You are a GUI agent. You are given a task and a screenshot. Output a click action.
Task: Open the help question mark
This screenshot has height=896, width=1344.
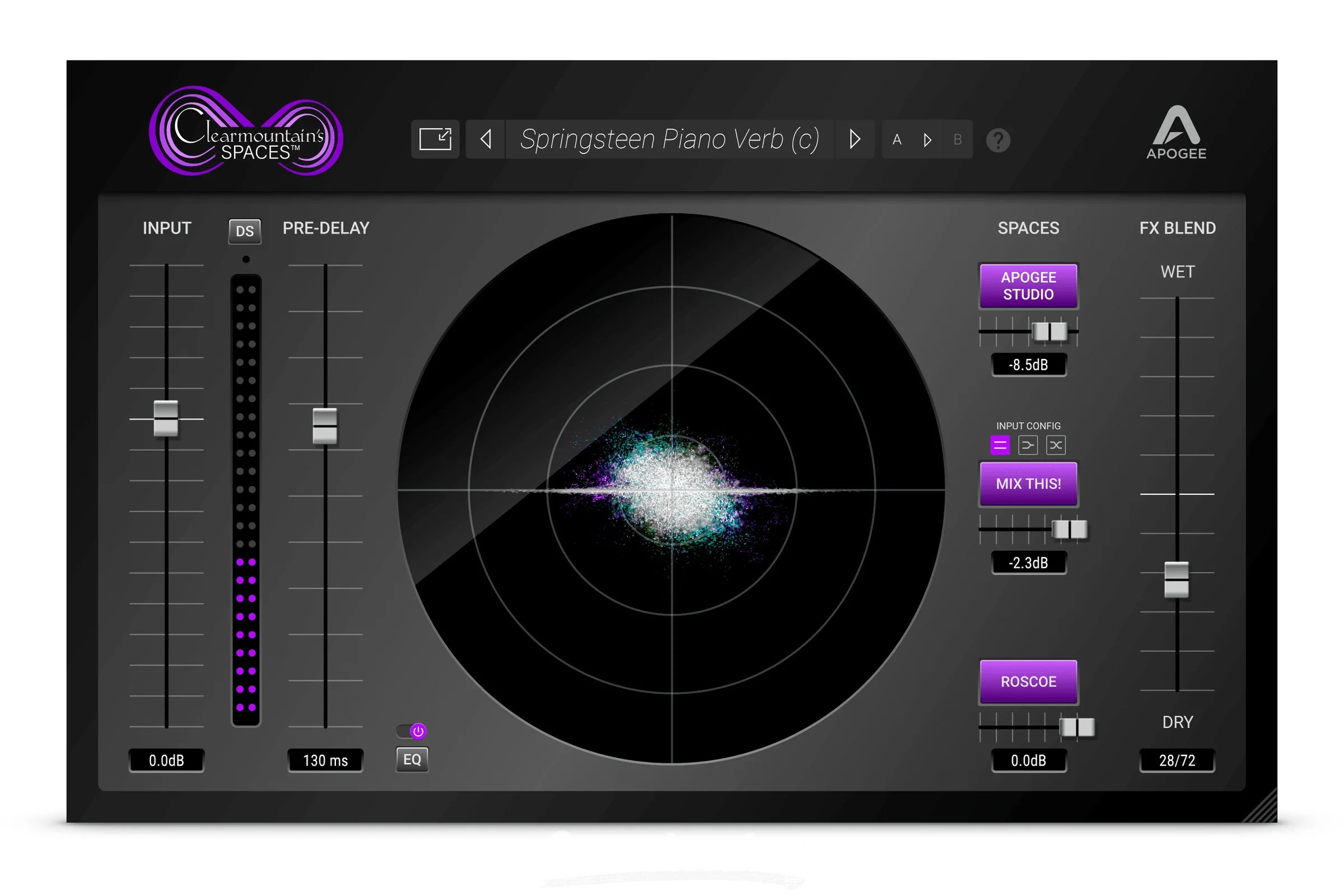point(998,140)
